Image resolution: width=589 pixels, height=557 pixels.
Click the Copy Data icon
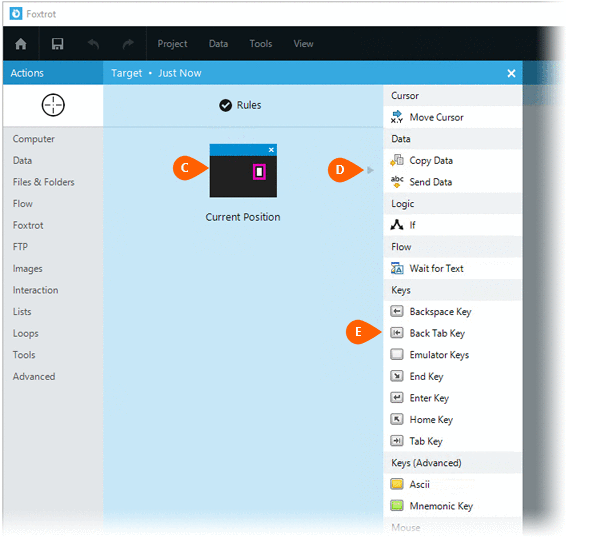(397, 160)
